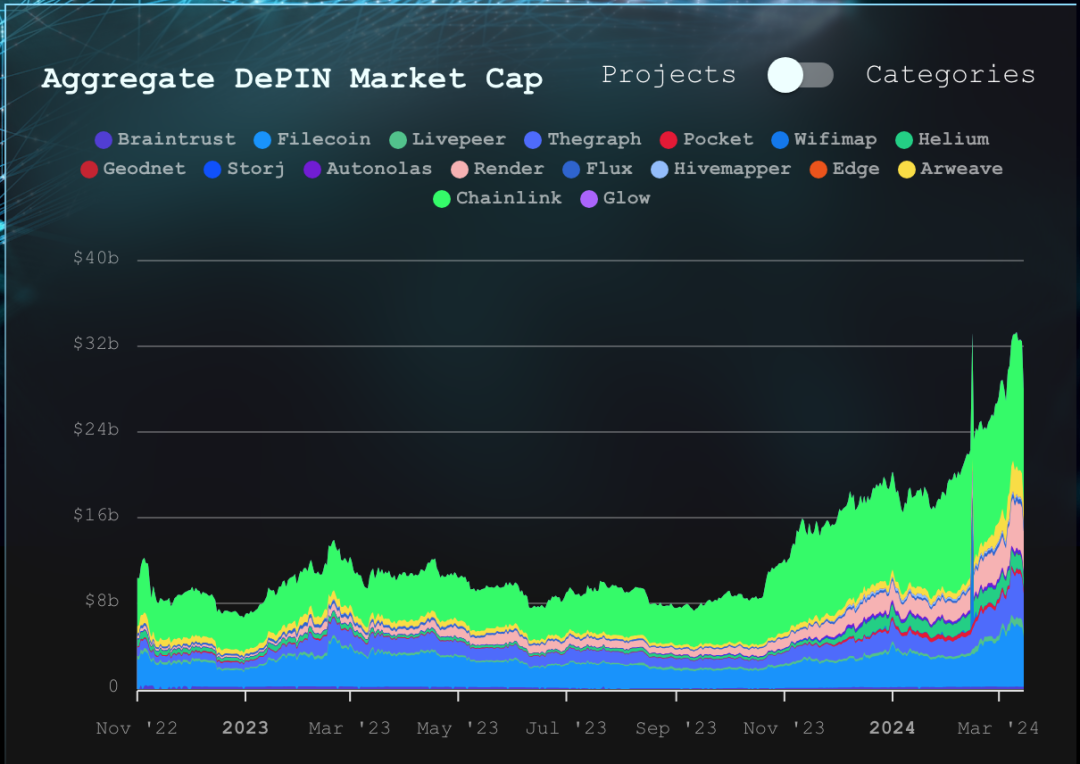
Task: Click the green Helium legend dot
Action: pos(904,140)
